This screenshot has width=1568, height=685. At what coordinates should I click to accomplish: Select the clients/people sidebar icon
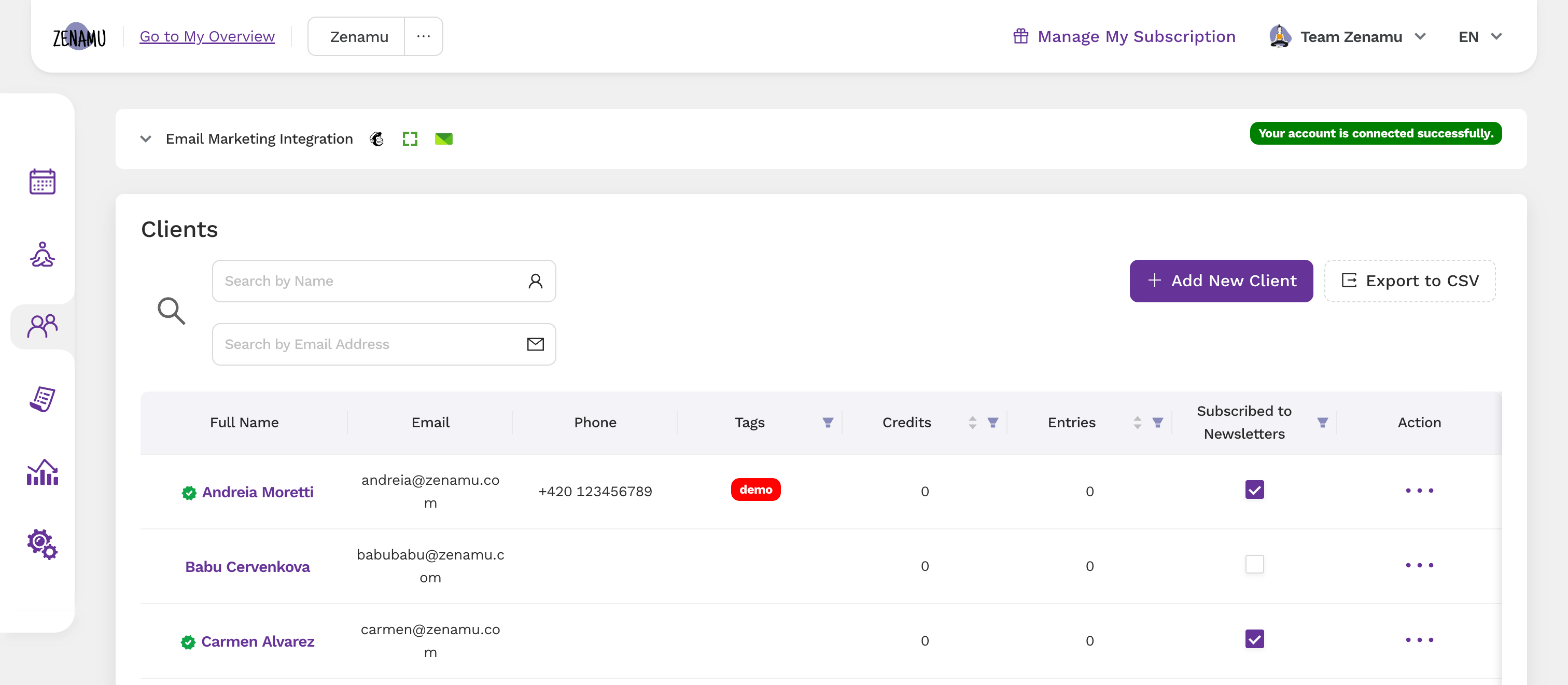41,324
